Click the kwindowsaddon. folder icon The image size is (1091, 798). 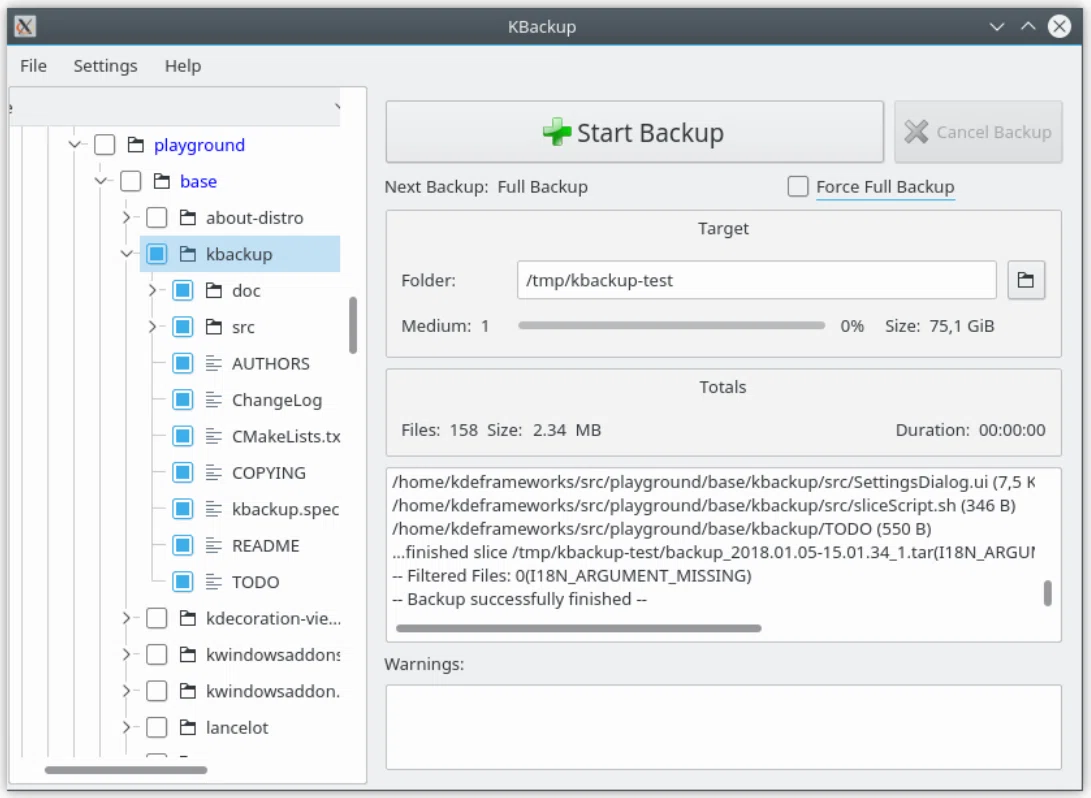[x=187, y=691]
